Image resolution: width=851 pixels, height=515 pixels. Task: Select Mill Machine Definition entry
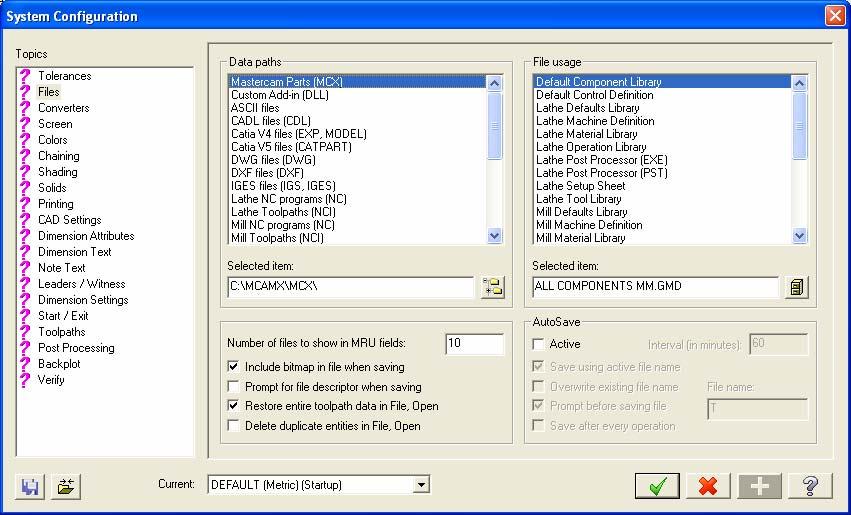tap(663, 225)
